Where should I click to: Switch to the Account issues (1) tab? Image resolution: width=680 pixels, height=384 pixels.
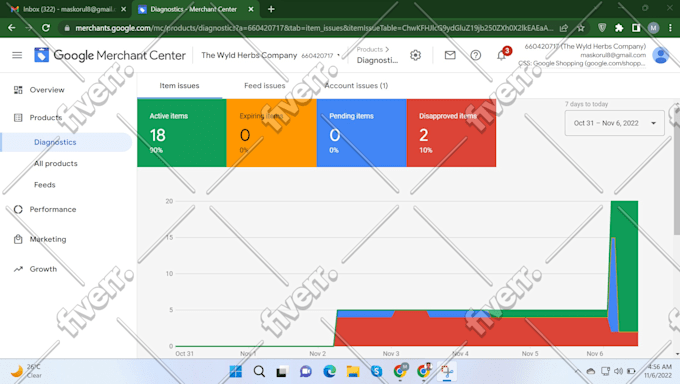point(356,86)
